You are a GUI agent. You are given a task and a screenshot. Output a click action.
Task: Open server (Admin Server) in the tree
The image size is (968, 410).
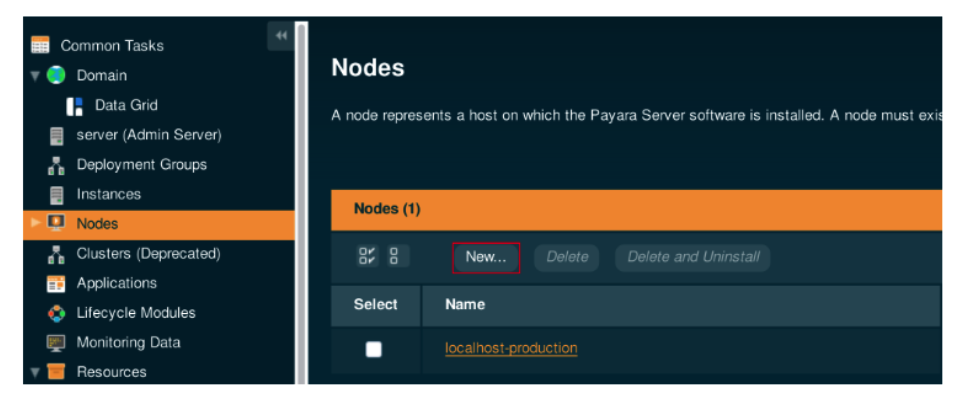coord(148,135)
